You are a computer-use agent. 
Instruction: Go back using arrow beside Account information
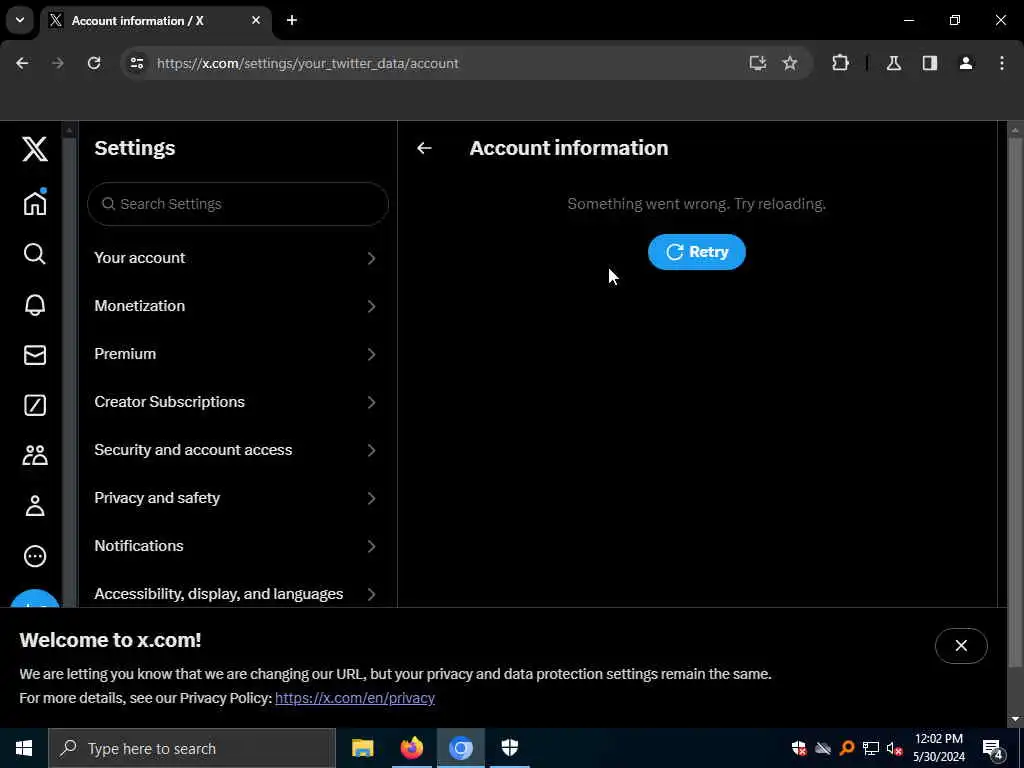tap(424, 148)
